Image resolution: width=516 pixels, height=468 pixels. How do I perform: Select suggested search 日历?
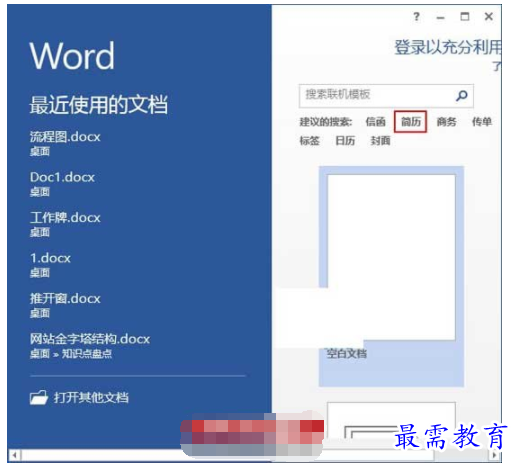point(345,141)
